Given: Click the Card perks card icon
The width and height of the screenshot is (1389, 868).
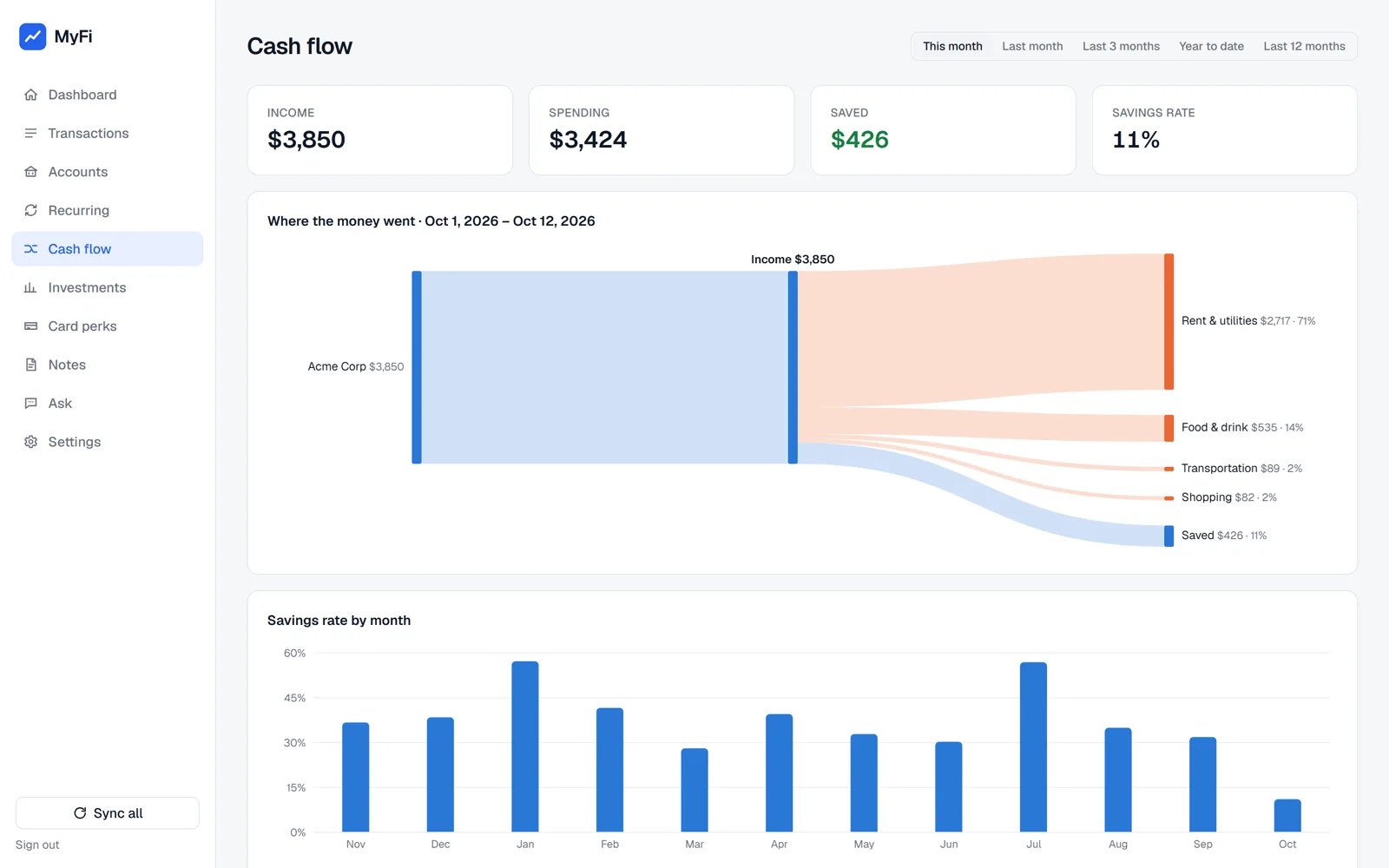Looking at the screenshot, I should click(x=30, y=326).
